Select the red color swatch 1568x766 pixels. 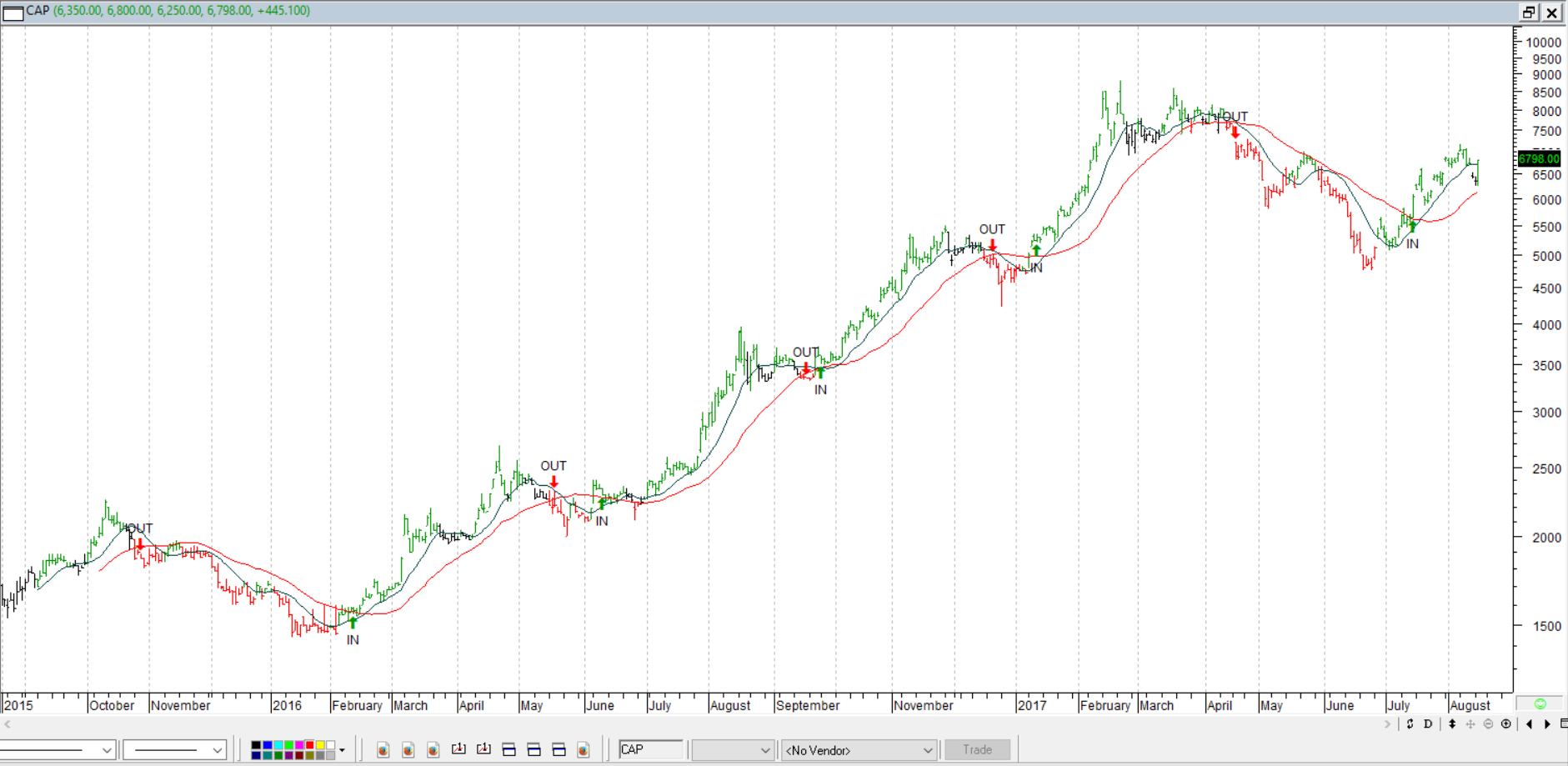coord(310,745)
